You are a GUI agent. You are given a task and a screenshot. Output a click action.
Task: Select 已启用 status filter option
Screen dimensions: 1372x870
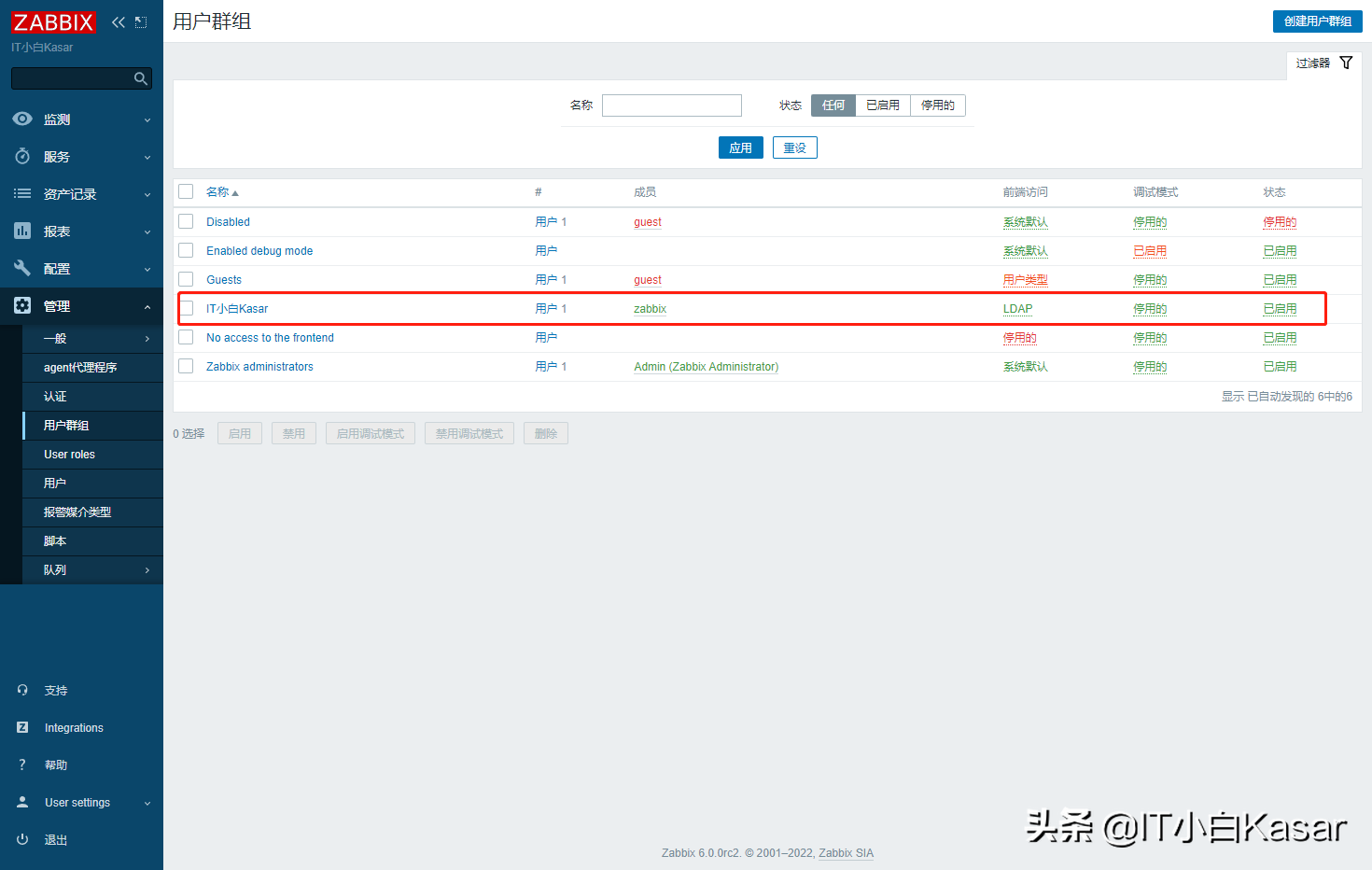coord(882,105)
